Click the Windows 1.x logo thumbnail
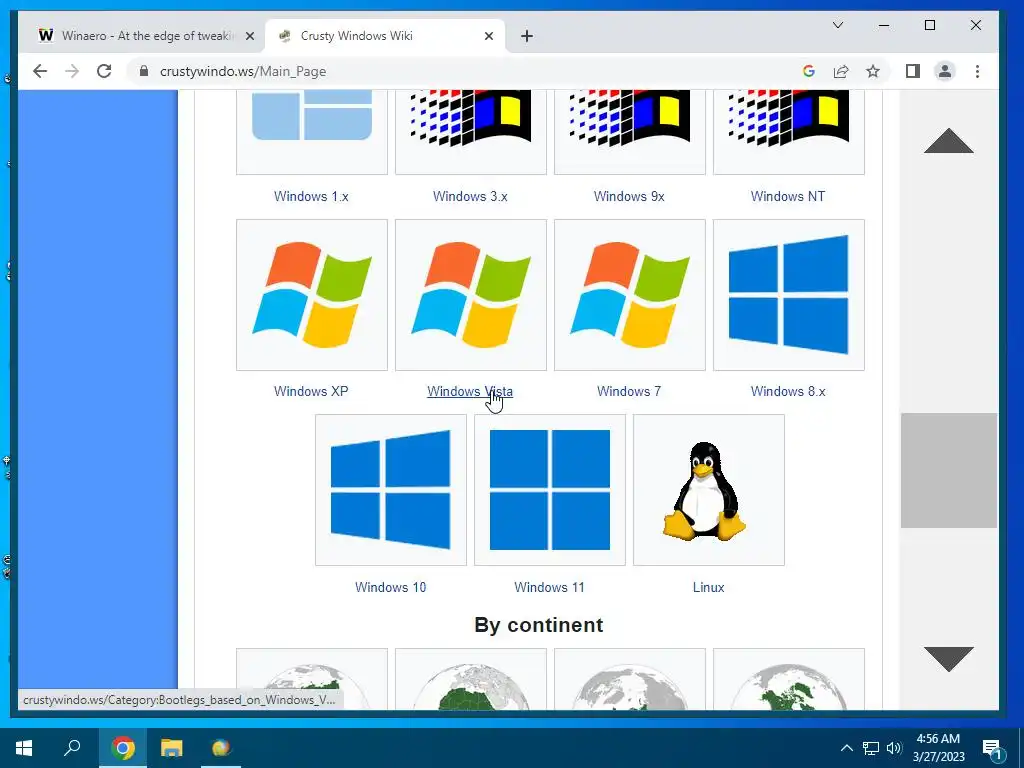Image resolution: width=1024 pixels, height=768 pixels. pyautogui.click(x=312, y=131)
